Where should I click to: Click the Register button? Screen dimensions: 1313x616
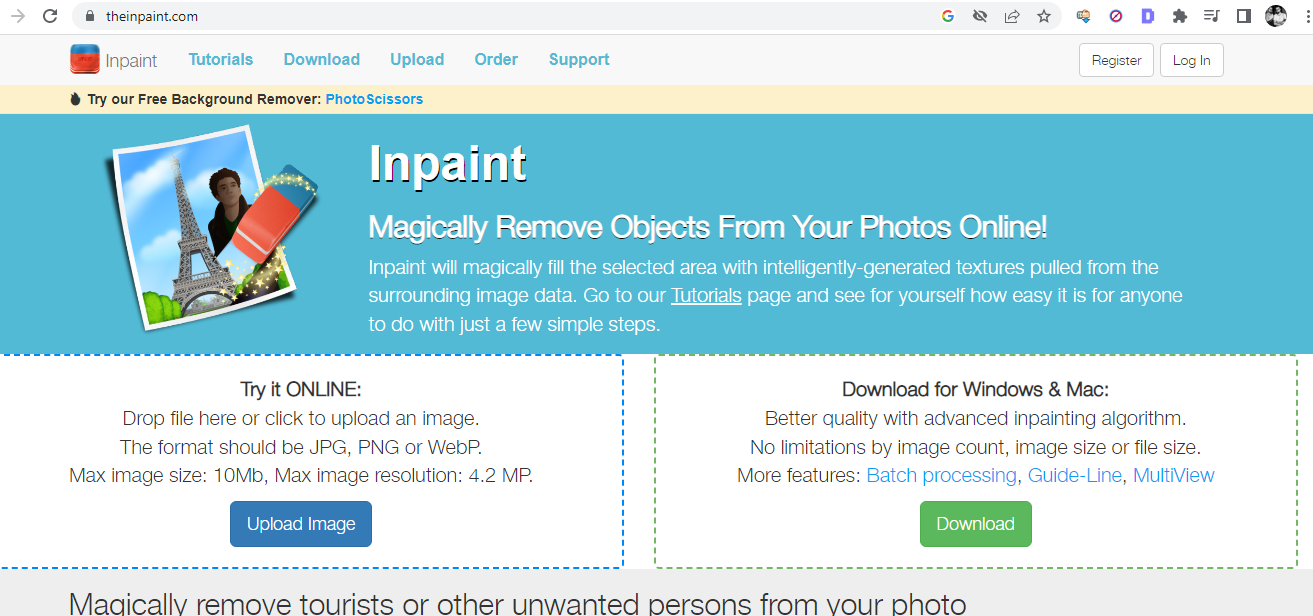[x=1117, y=60]
